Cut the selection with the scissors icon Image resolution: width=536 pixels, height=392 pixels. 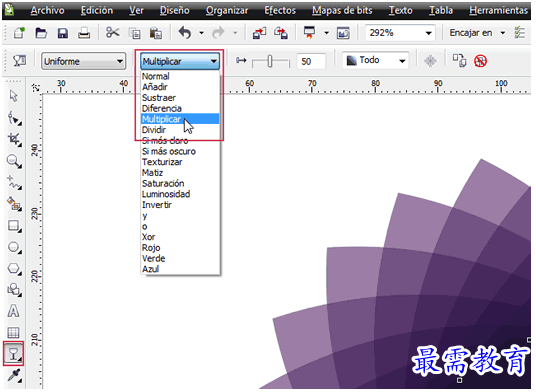[x=112, y=33]
